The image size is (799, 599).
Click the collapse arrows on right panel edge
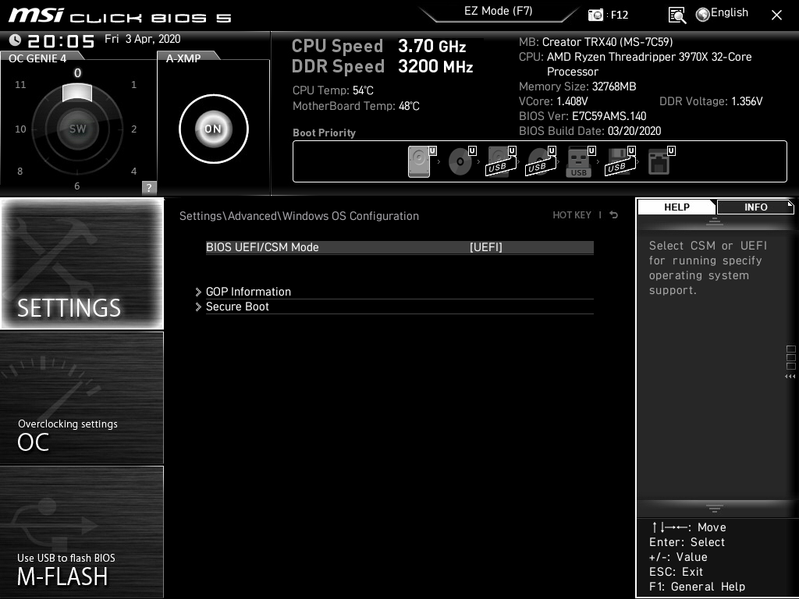click(x=790, y=376)
